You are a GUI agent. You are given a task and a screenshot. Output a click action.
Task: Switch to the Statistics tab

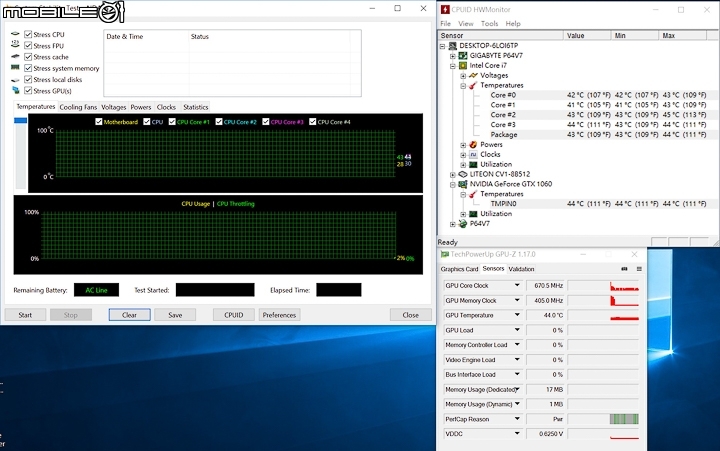(x=196, y=107)
